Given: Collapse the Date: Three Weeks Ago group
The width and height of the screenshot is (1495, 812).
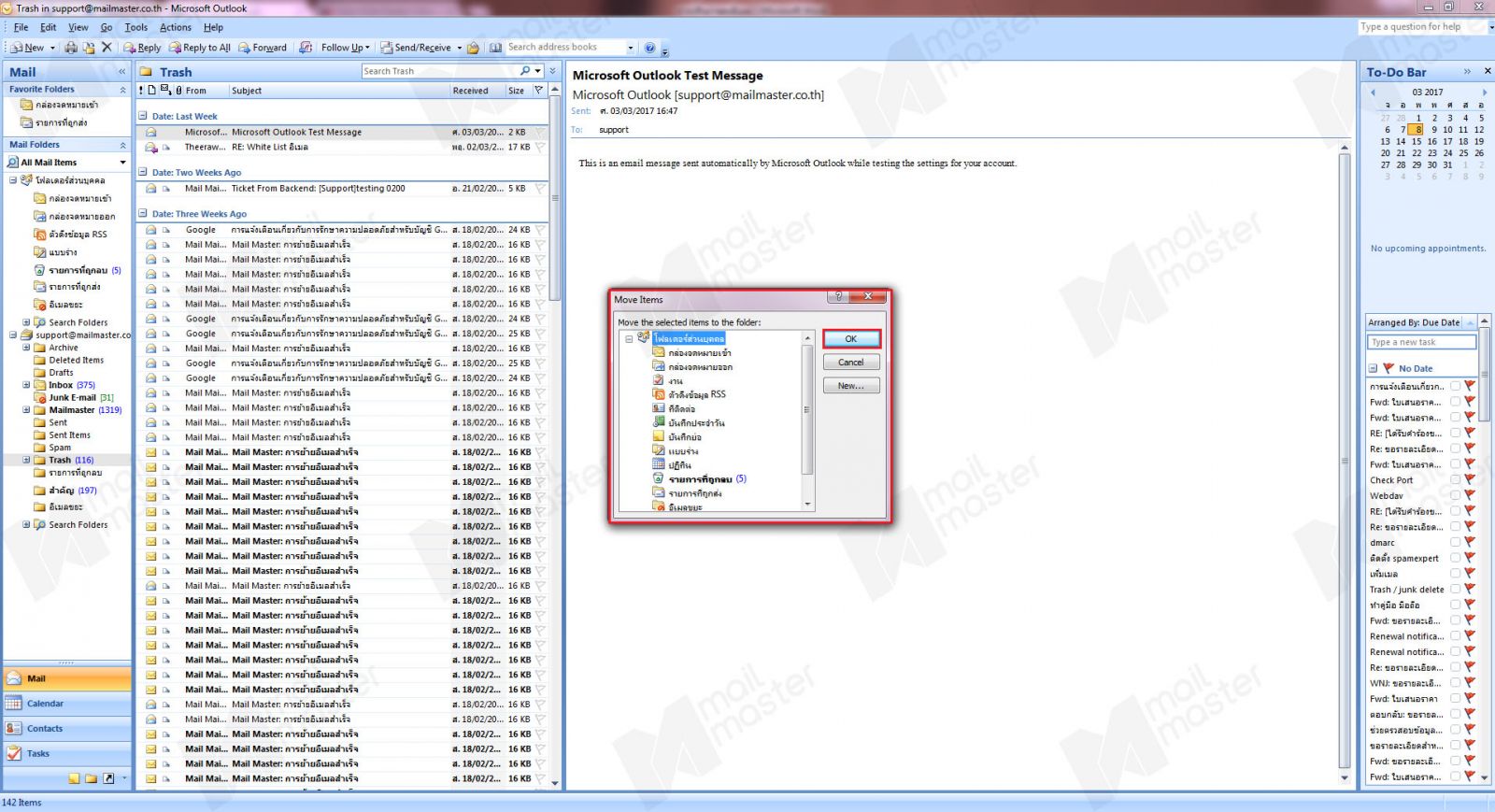Looking at the screenshot, I should 143,214.
